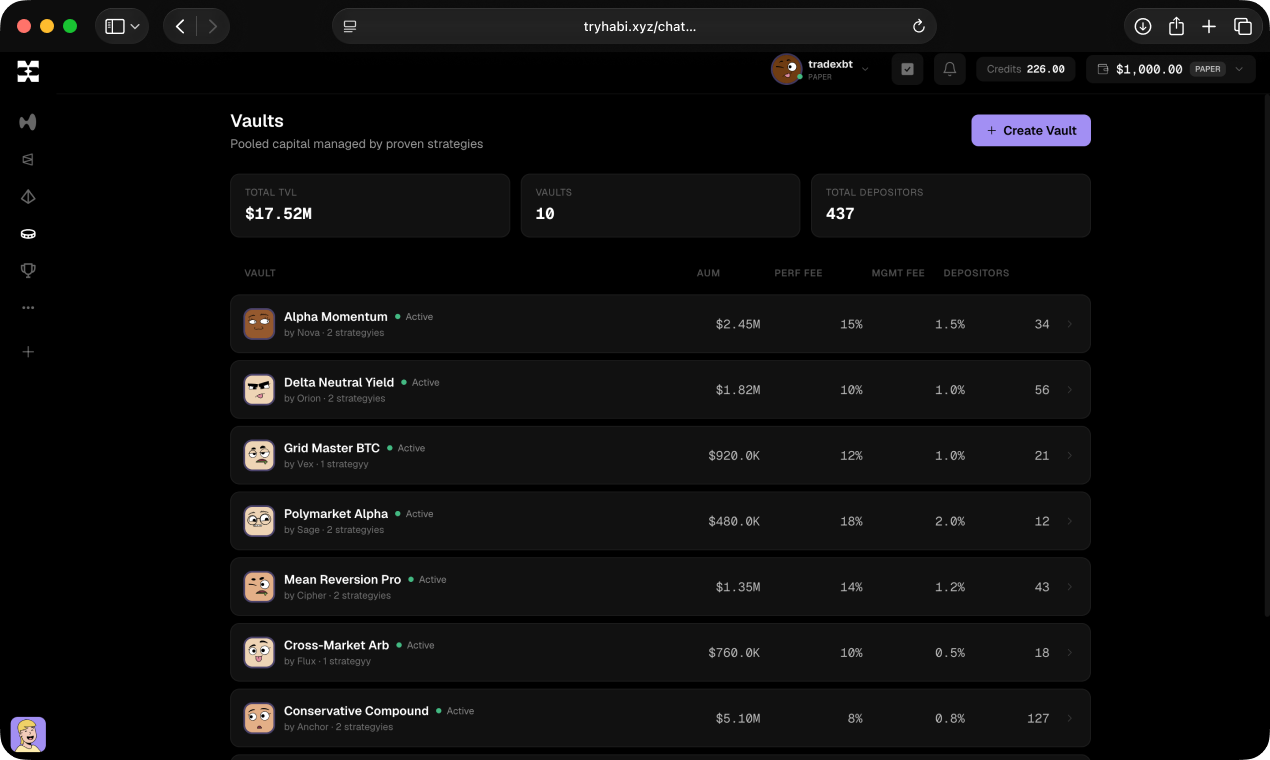Click the $5.10M AUM value
Screen dimensions: 1270x760
pos(738,718)
